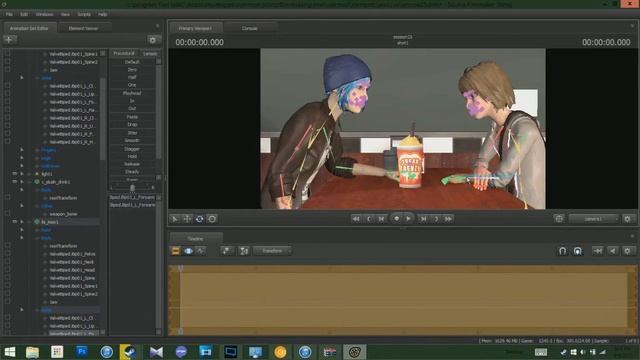Switch to the Console tab
640x360 pixels.
[249, 28]
